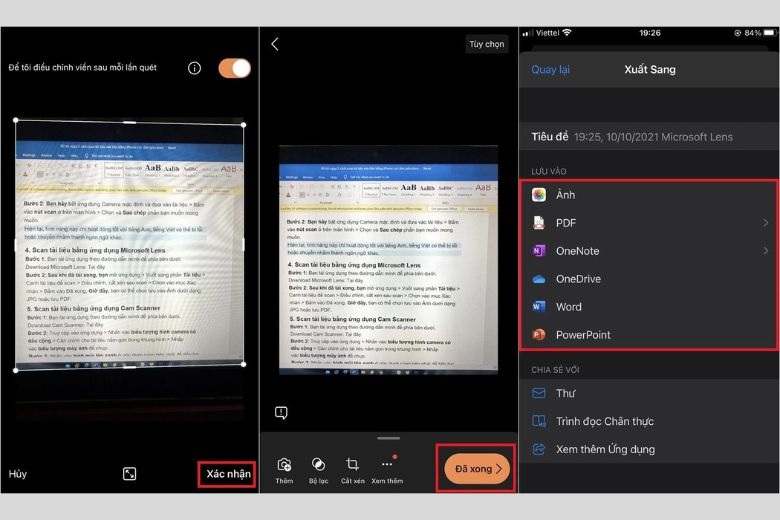The image size is (780, 520).
Task: Open Trình đọc Chân thực reader
Action: [x=649, y=421]
